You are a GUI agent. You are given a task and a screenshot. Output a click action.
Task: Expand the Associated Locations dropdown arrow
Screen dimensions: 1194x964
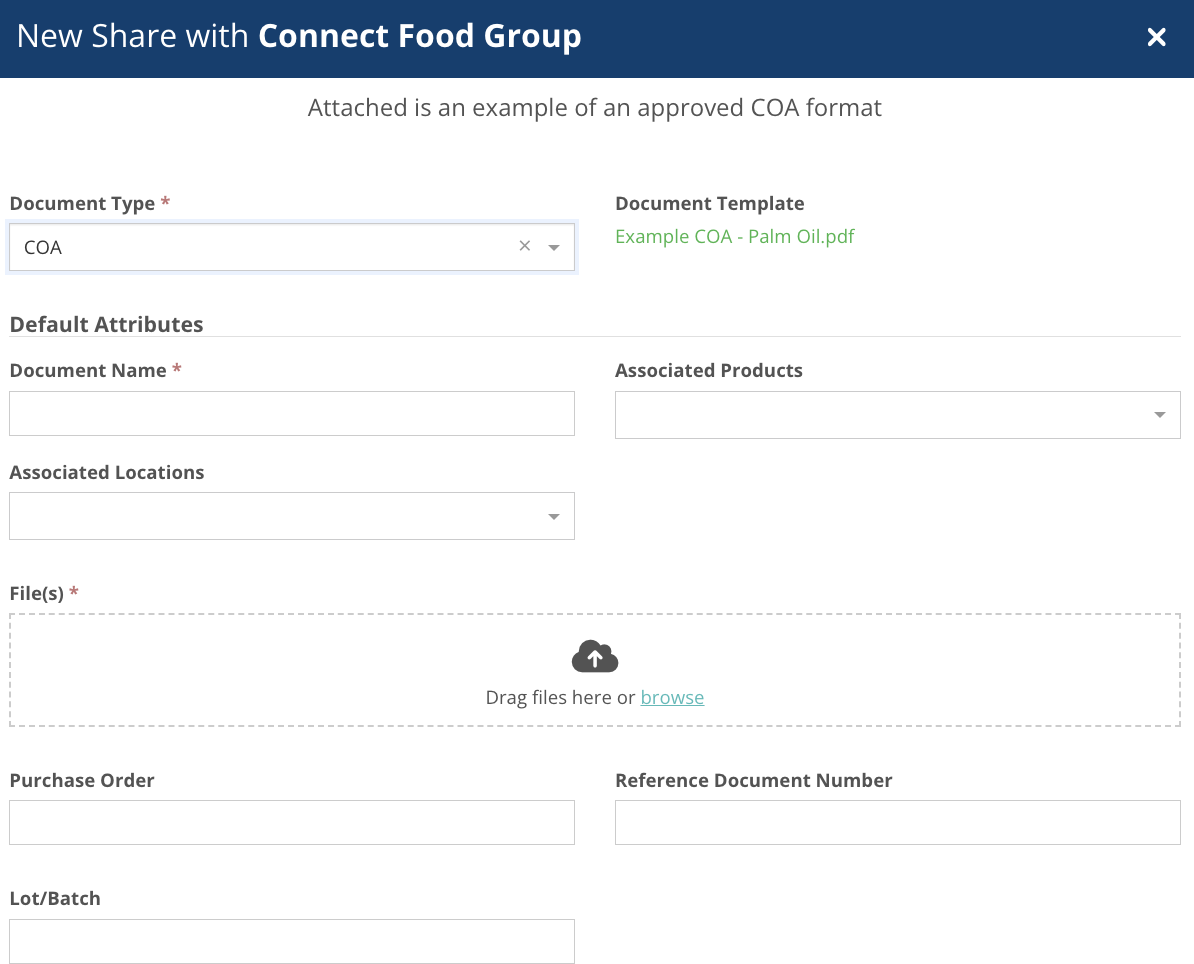pos(554,517)
